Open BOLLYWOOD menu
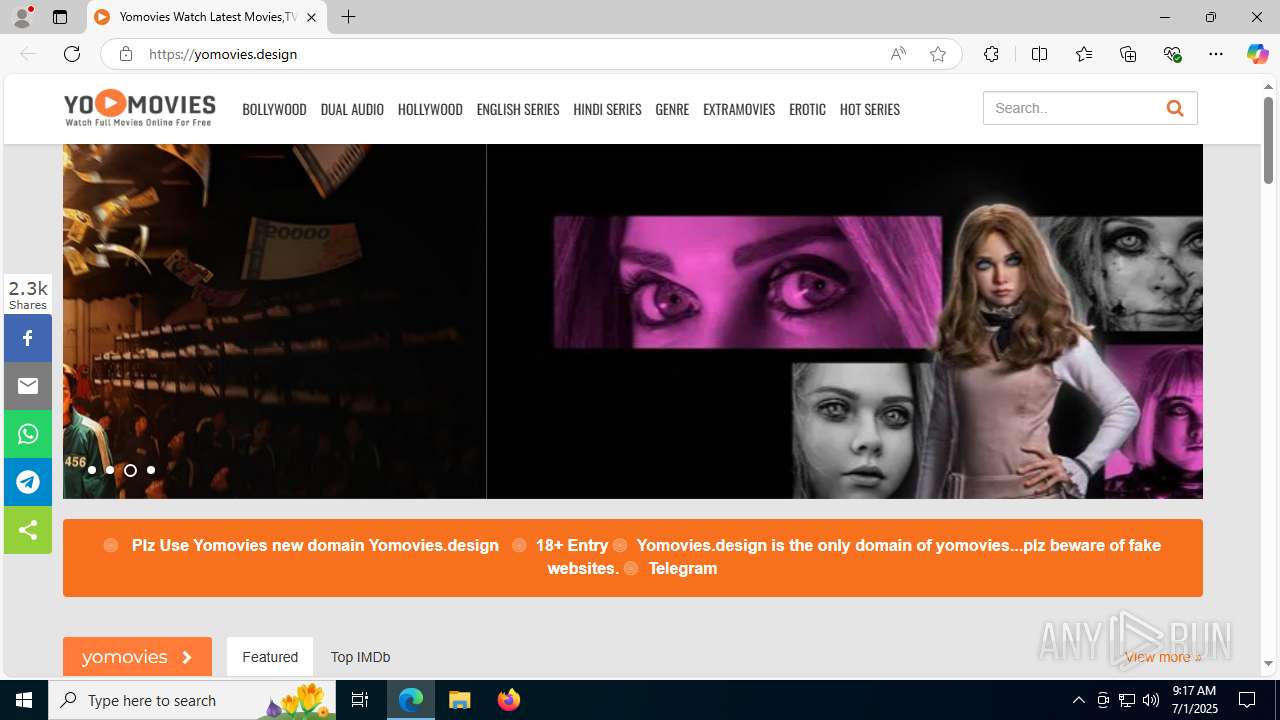The height and width of the screenshot is (720, 1280). pyautogui.click(x=274, y=109)
